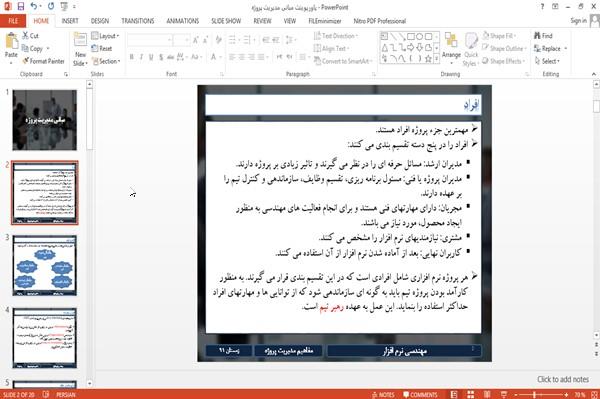The width and height of the screenshot is (600, 399).
Task: Toggle text shadow
Action: 161,57
